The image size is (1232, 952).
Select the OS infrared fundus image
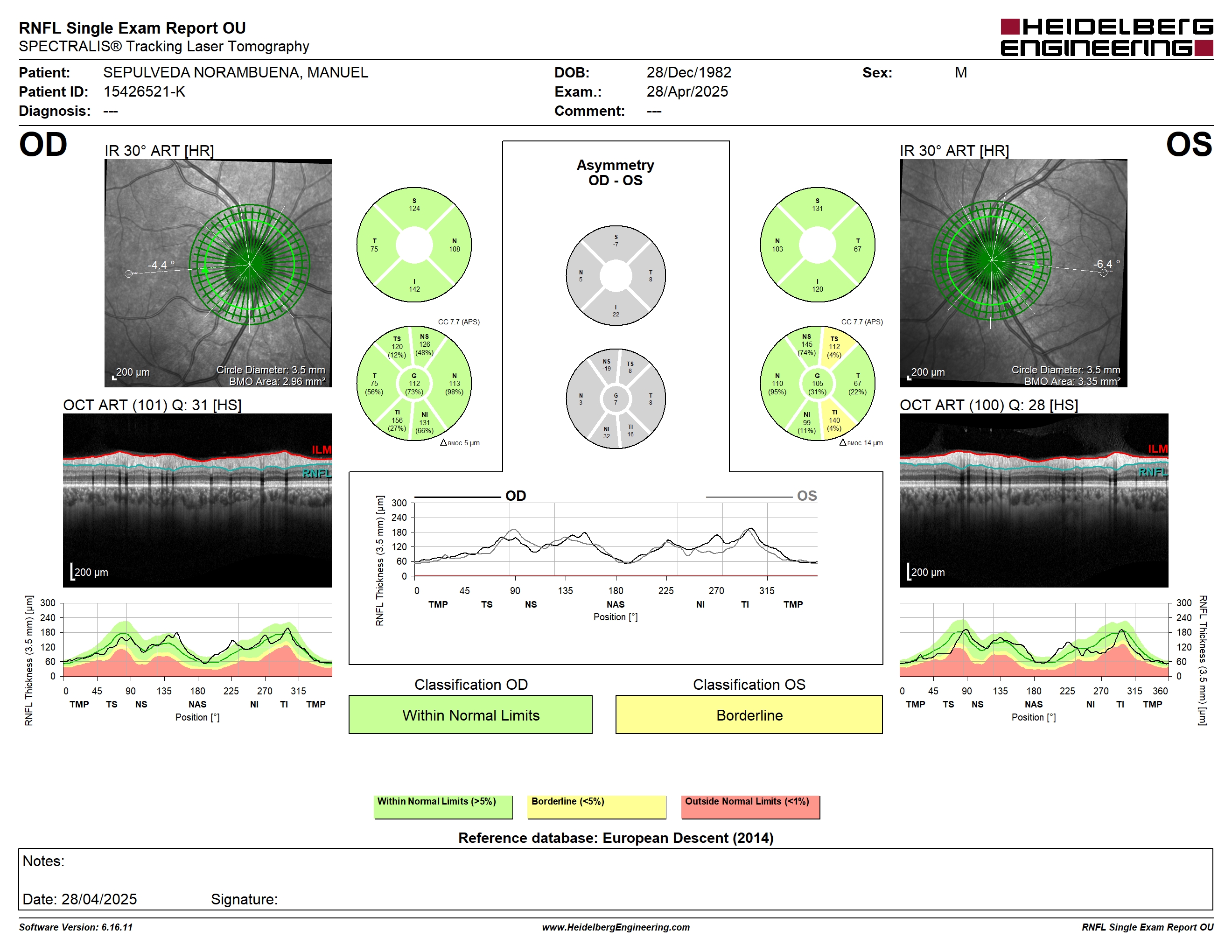click(x=1013, y=273)
